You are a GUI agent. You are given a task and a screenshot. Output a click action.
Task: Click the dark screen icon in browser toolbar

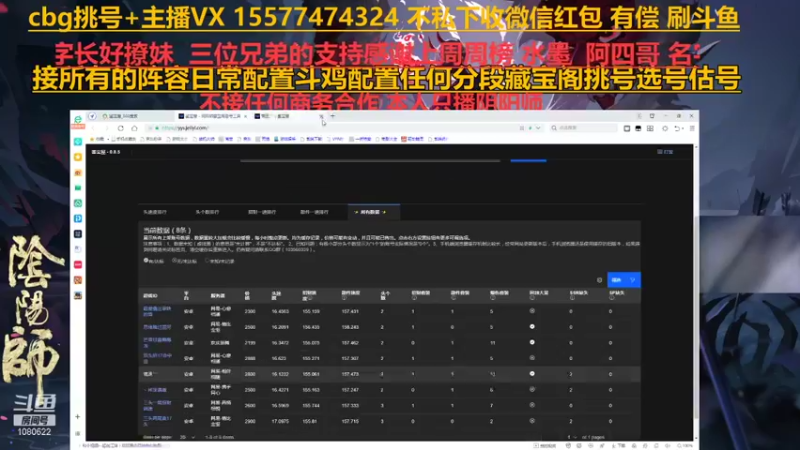pos(638,129)
